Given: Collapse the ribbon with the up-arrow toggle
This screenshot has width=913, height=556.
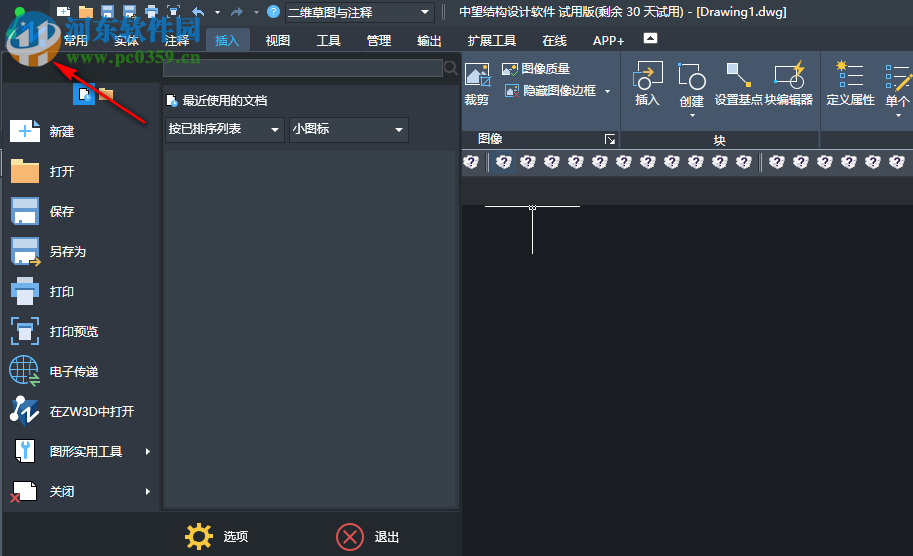Looking at the screenshot, I should 650,38.
